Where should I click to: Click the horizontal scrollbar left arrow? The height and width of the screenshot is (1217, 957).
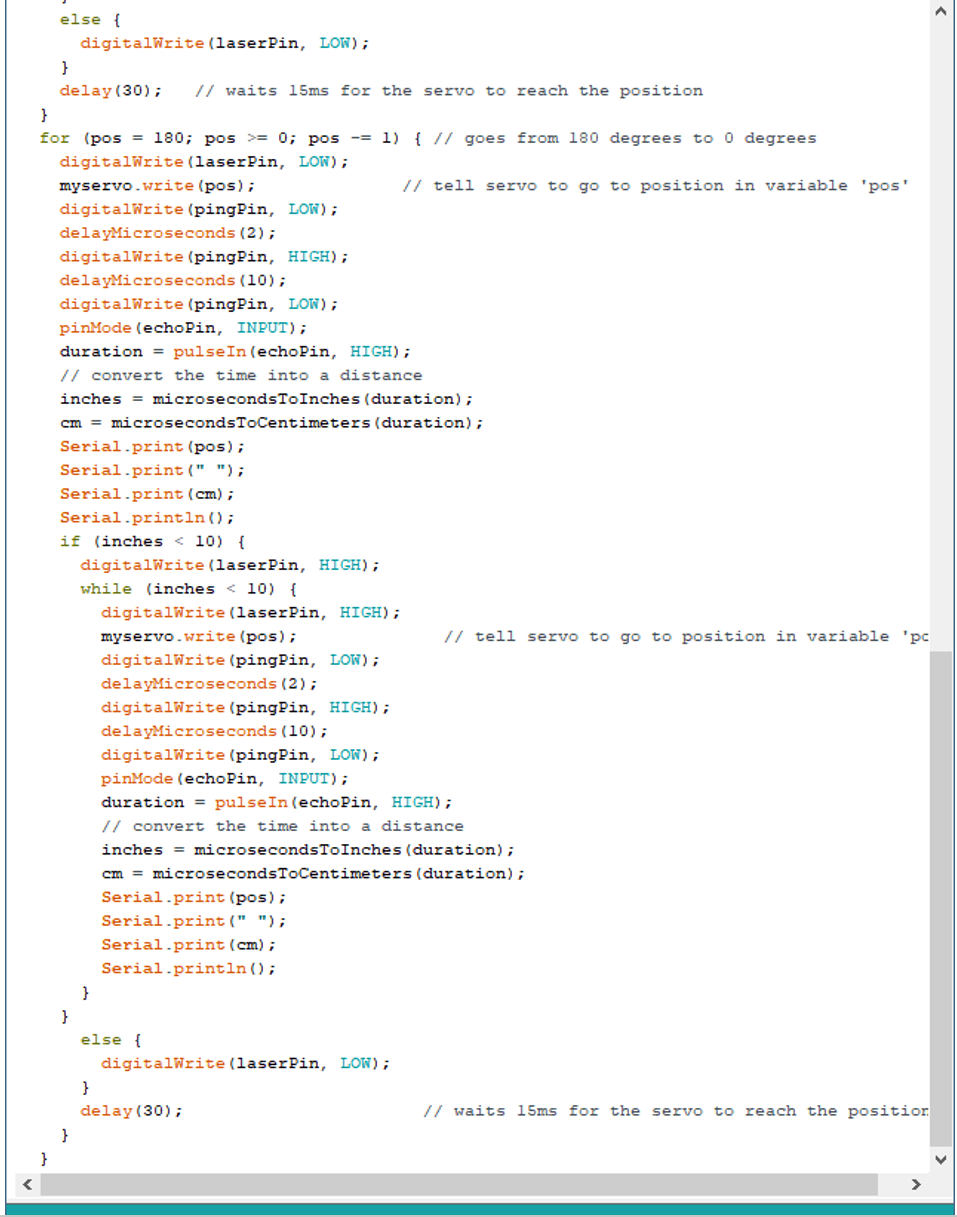click(x=26, y=1184)
